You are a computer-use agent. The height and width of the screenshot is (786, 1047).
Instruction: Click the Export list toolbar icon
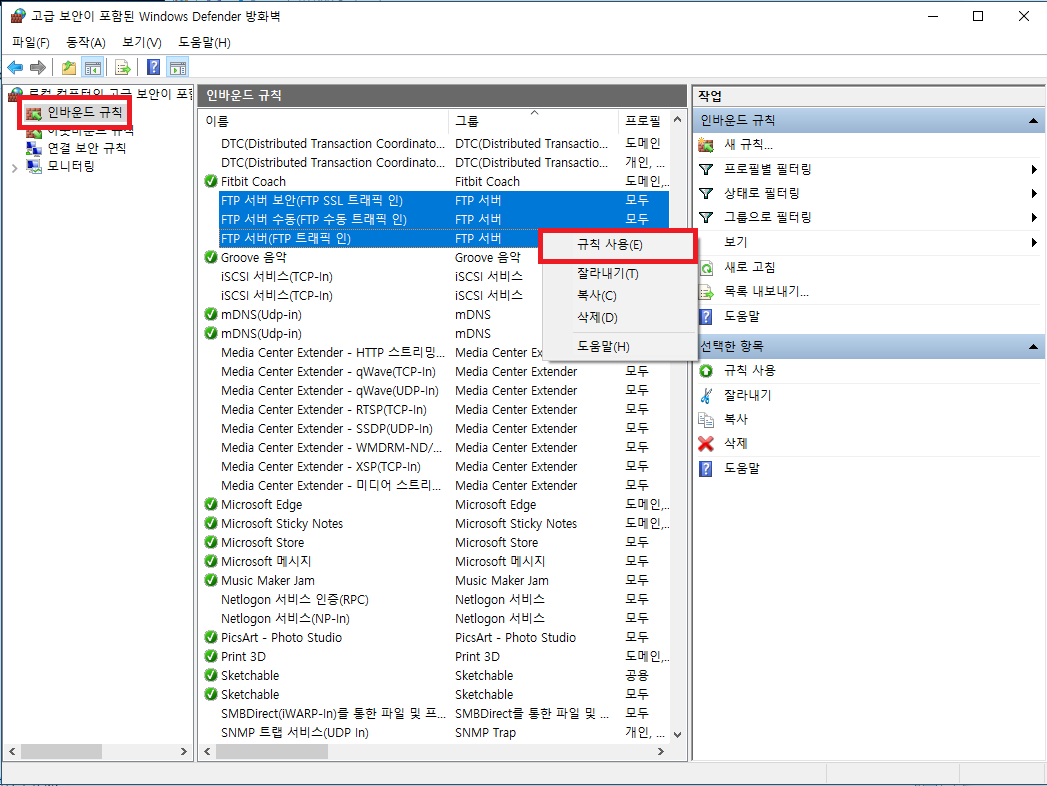pos(123,67)
